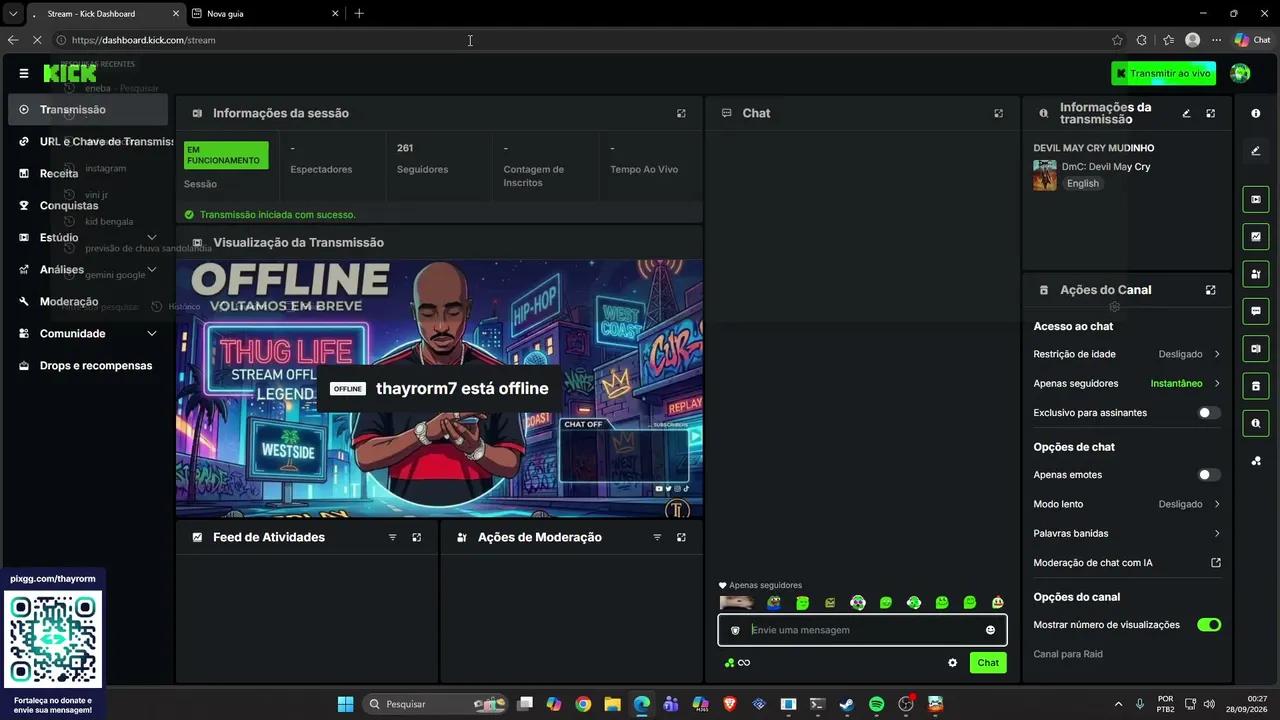Click the pencil edit icon in right sidebar

(1256, 151)
